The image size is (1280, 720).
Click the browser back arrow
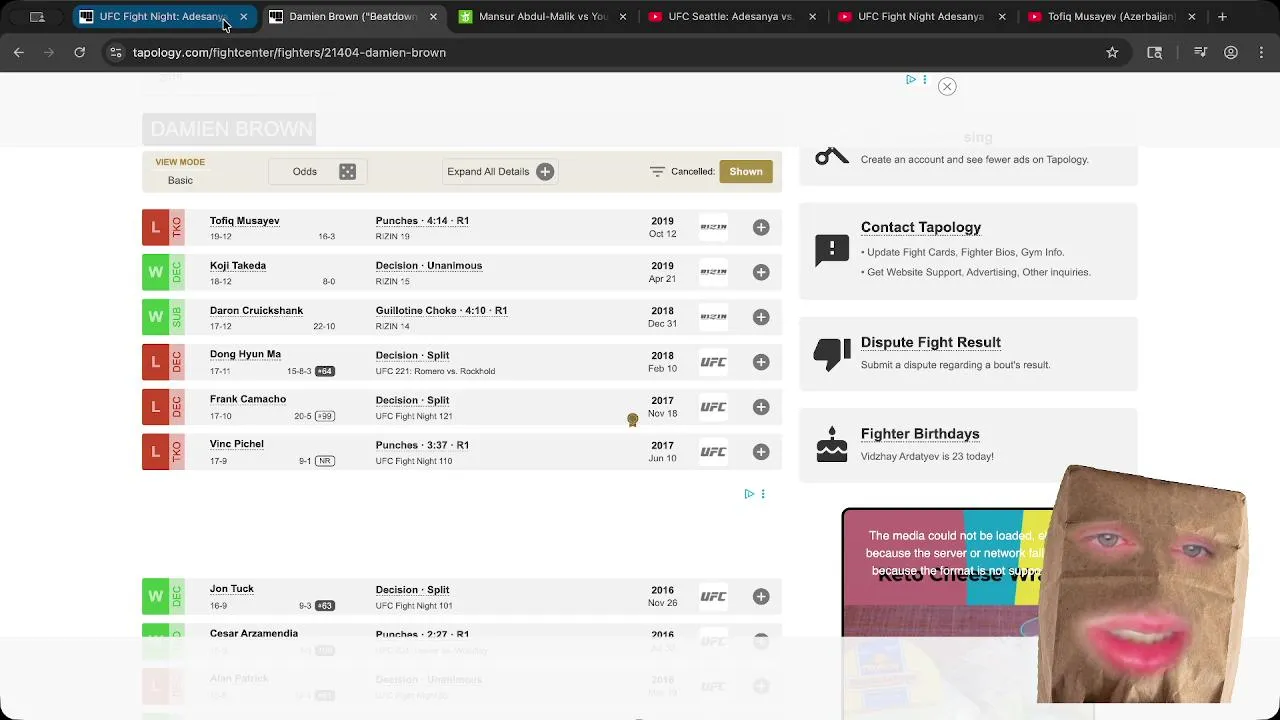(x=19, y=52)
